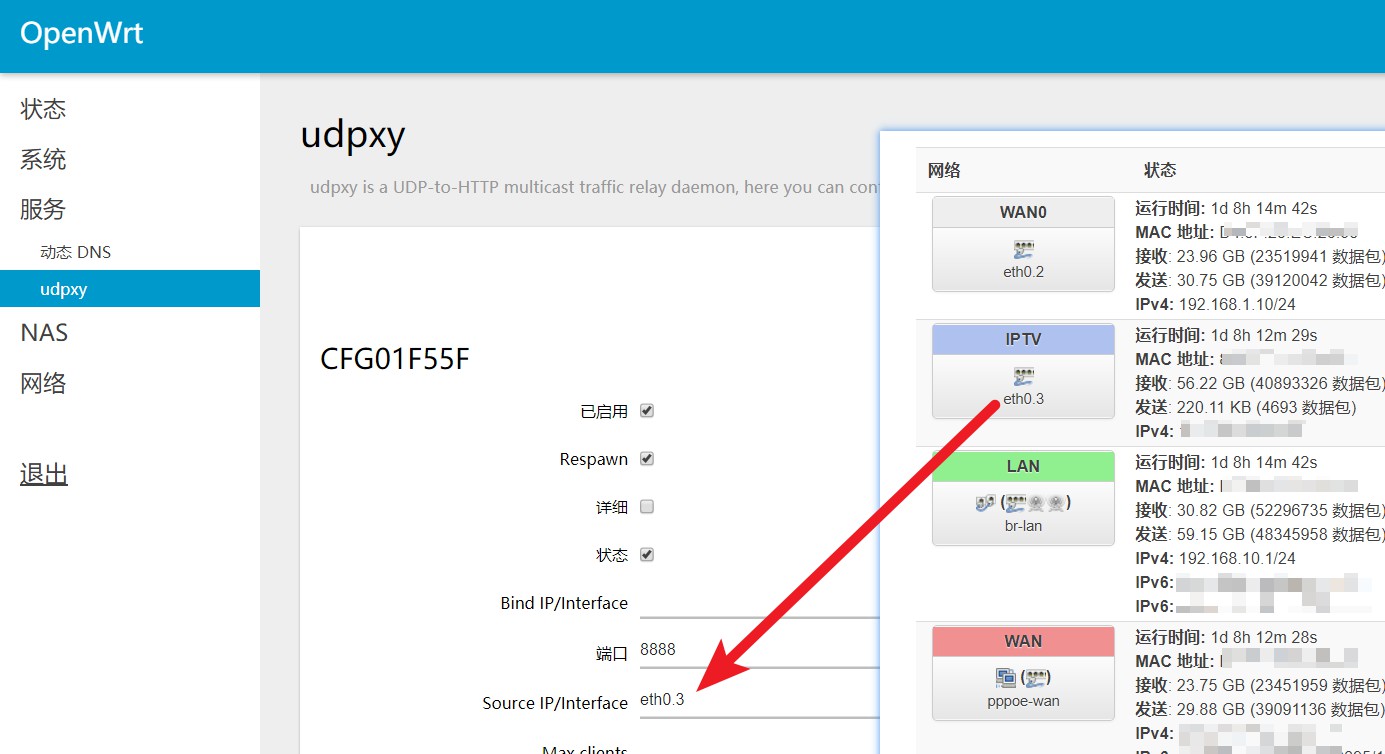Expand the 服务 menu section
This screenshot has height=754, width=1385.
(x=43, y=209)
